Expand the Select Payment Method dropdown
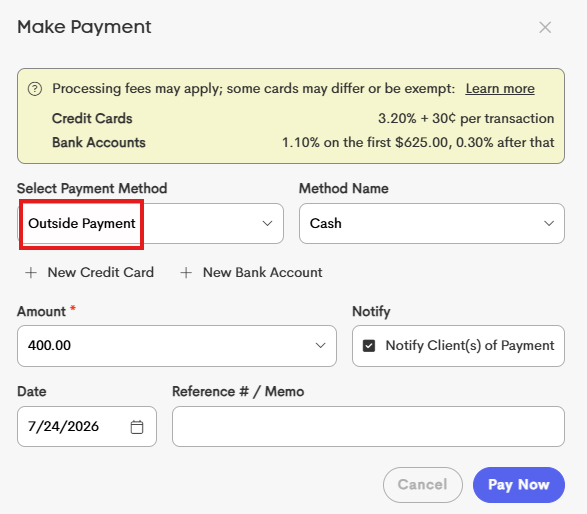This screenshot has height=514, width=587. click(150, 223)
